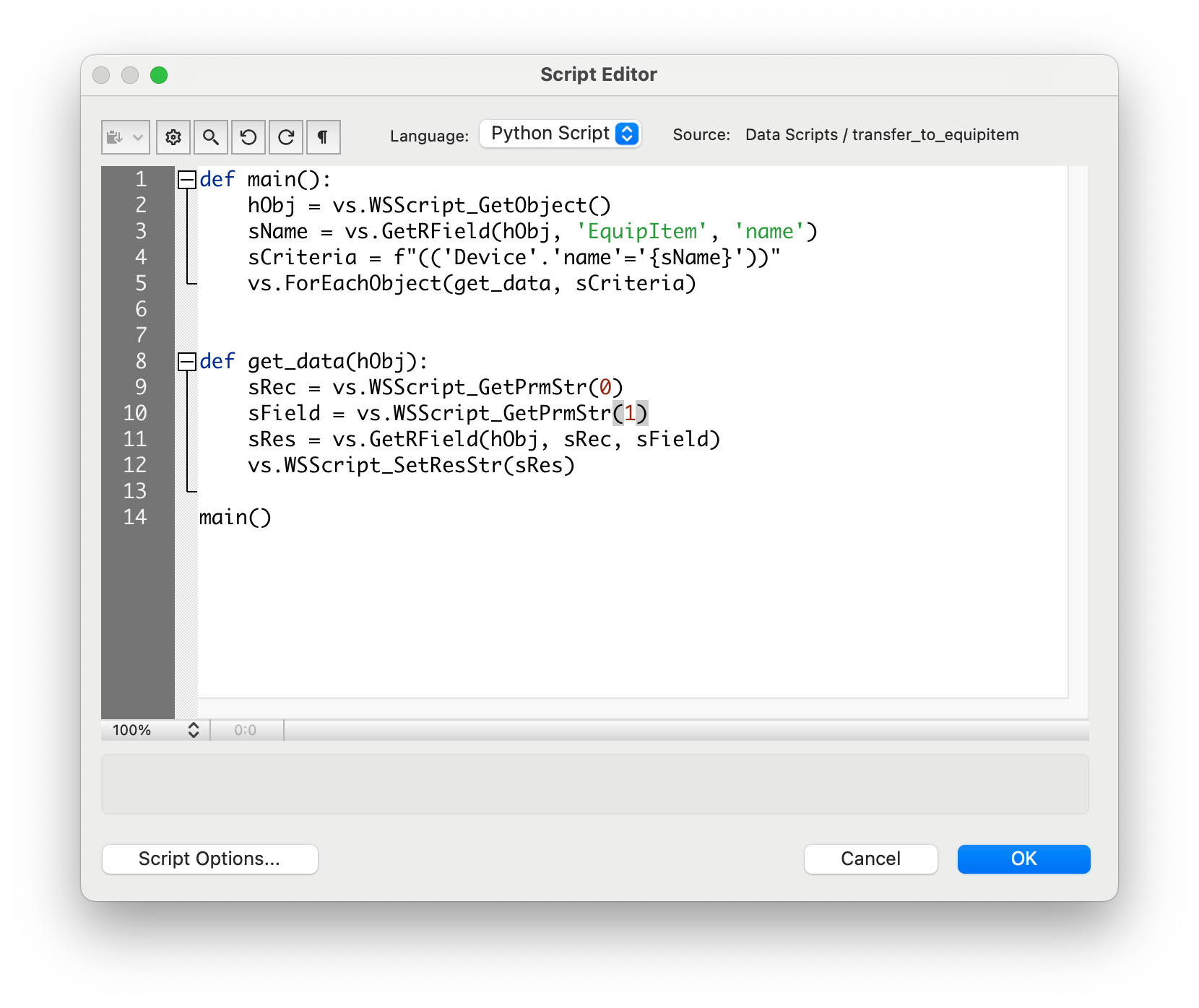Viewport: 1199px width, 1008px height.
Task: Click the redo arrow icon
Action: click(286, 137)
